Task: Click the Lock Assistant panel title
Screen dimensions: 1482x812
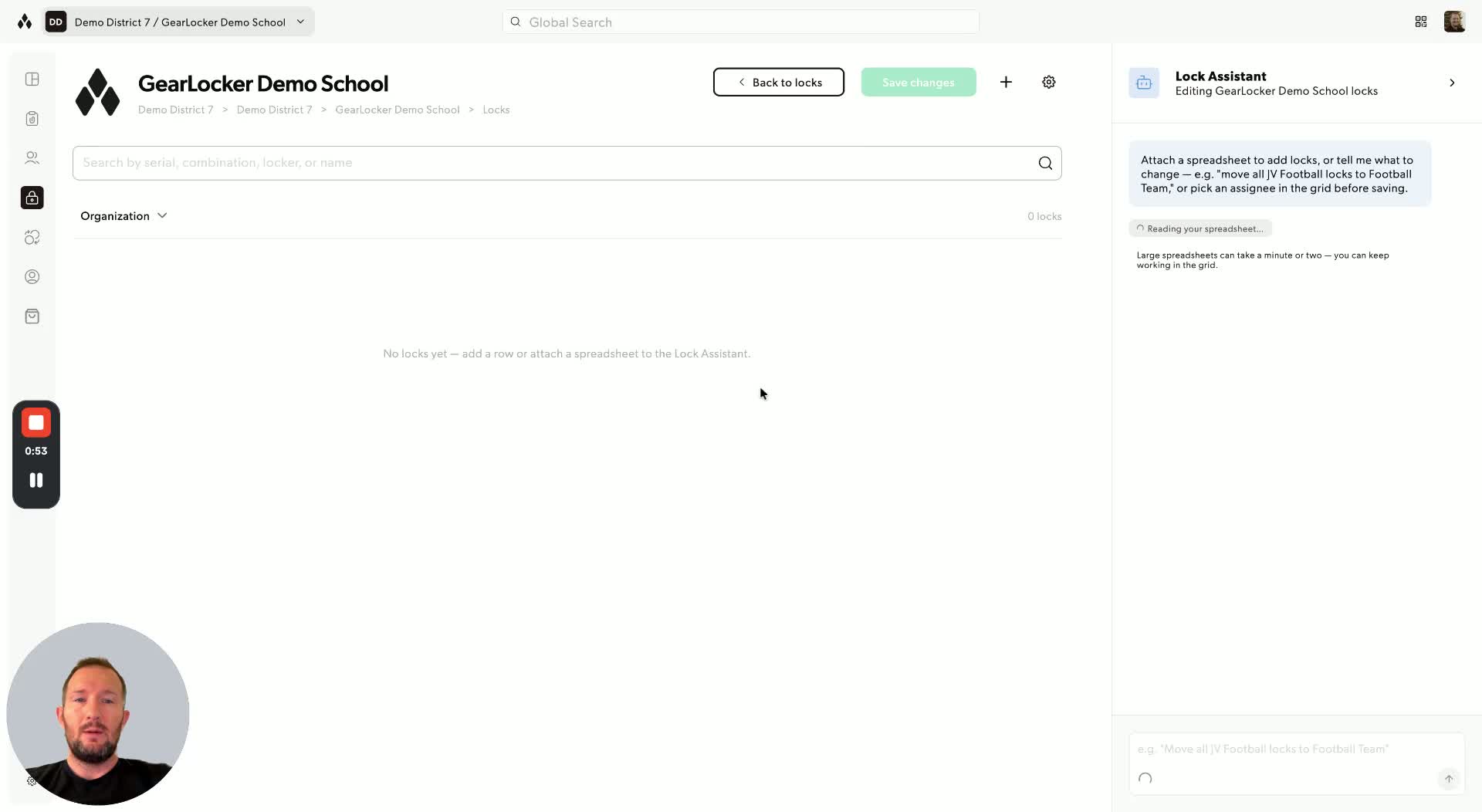Action: click(1221, 76)
